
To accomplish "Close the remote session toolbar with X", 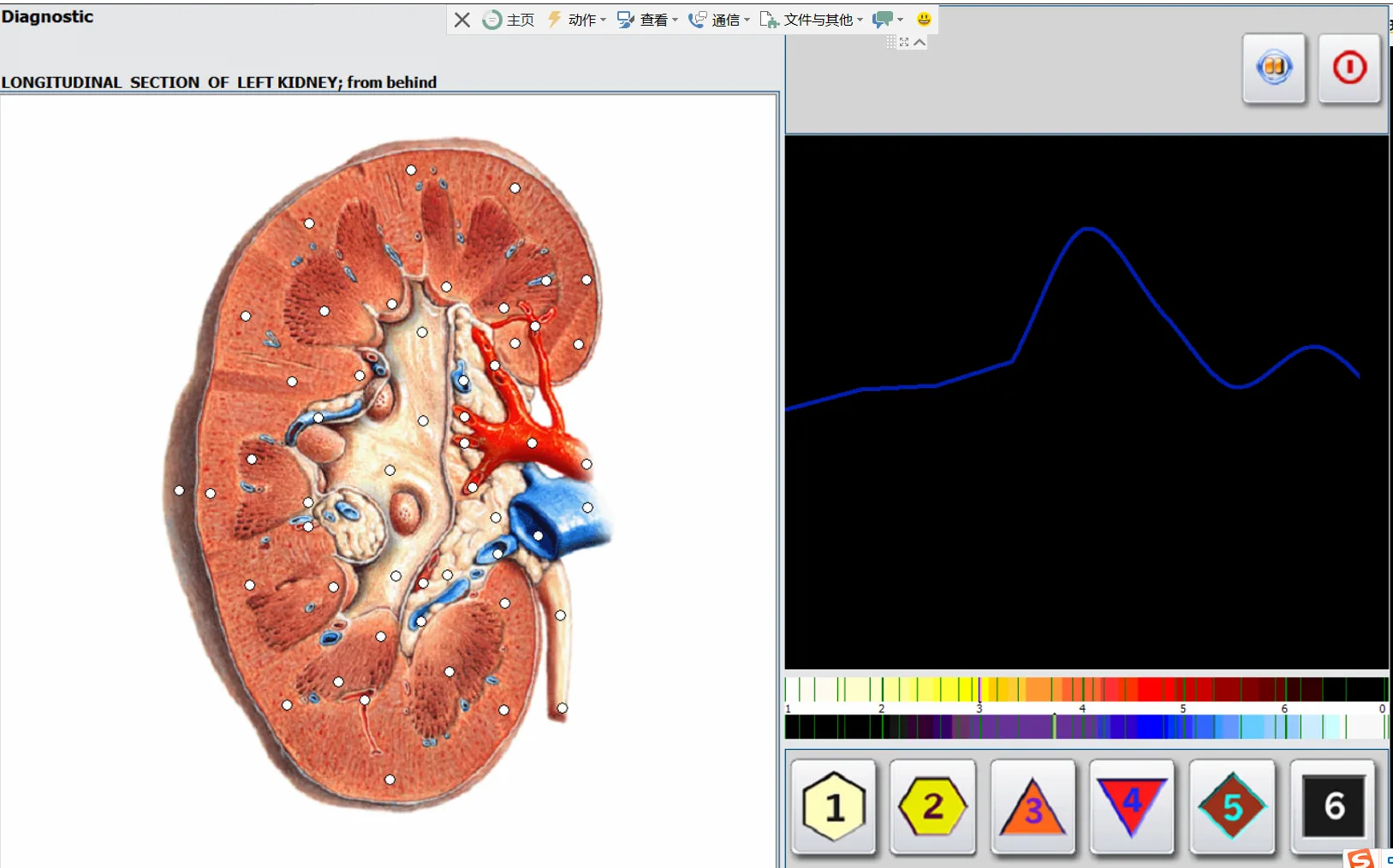I will pyautogui.click(x=462, y=20).
